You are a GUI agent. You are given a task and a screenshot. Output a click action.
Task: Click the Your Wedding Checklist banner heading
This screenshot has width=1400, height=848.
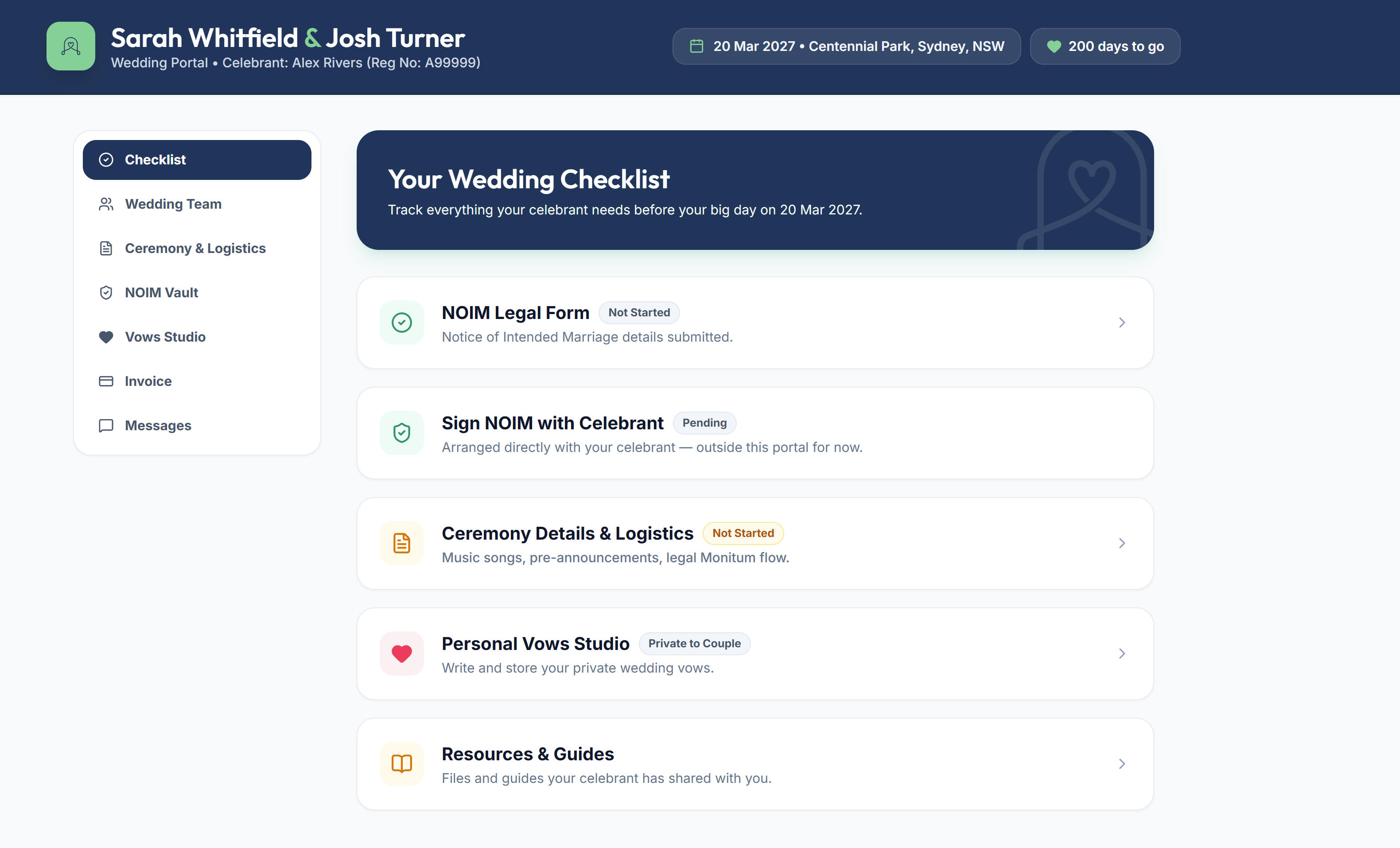[x=529, y=179]
